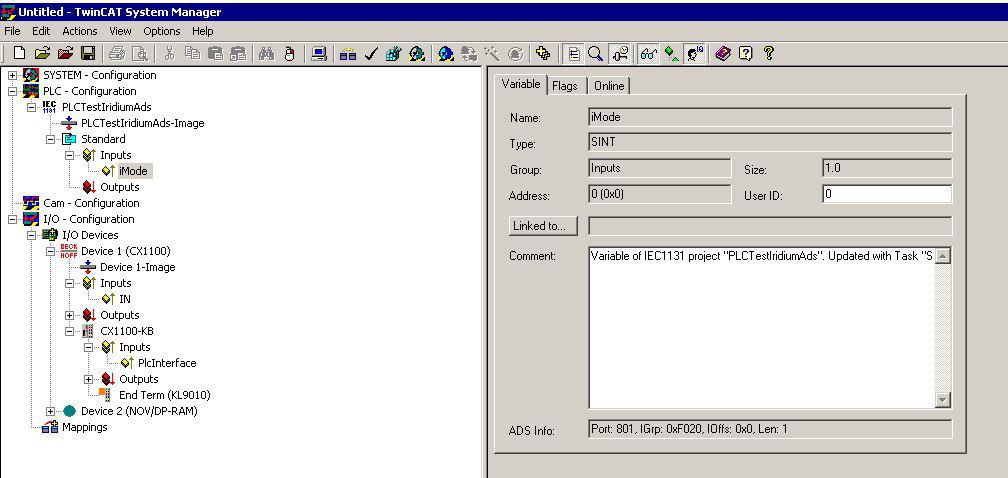Click the Check Configuration checkmark icon

tap(370, 54)
